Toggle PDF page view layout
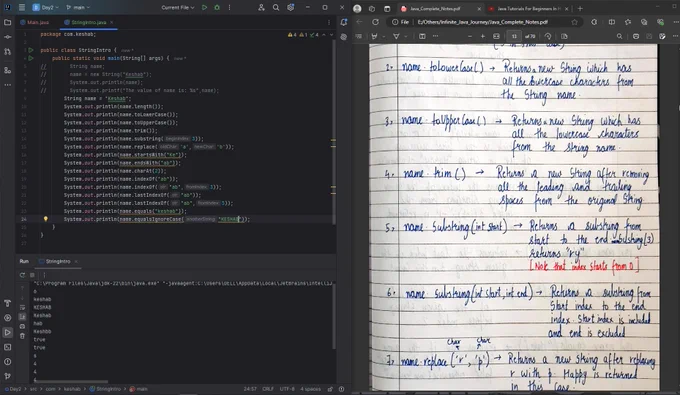 pyautogui.click(x=564, y=36)
